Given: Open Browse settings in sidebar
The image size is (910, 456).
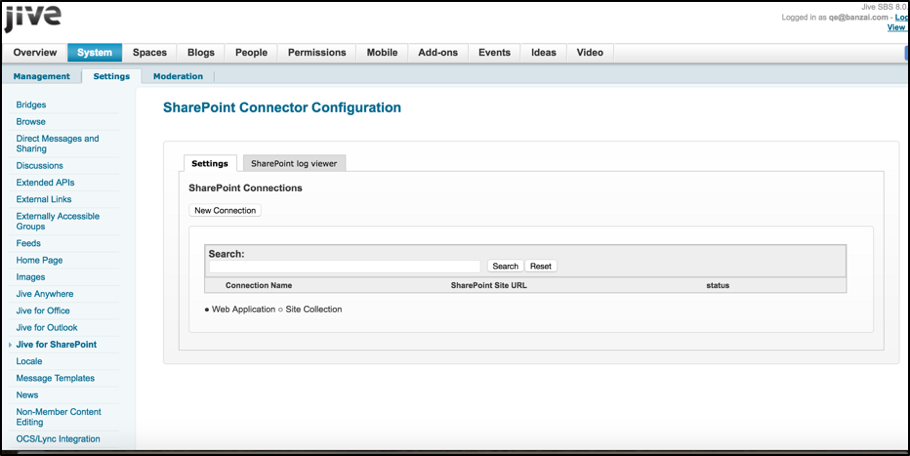Looking at the screenshot, I should click(31, 121).
